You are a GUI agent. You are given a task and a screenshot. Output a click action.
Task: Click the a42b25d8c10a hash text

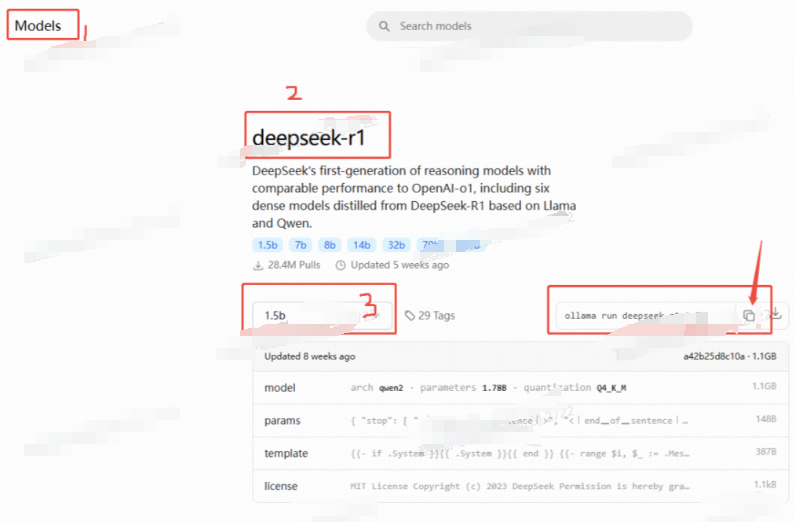714,356
